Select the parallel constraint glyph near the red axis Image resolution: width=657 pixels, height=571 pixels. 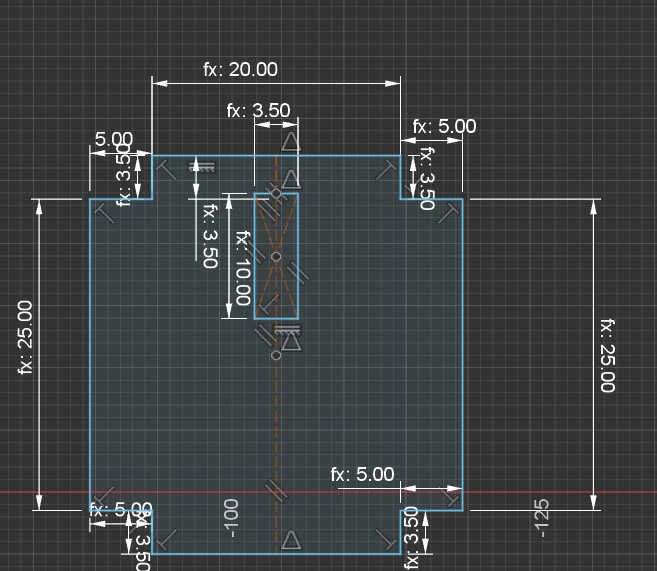(x=277, y=488)
